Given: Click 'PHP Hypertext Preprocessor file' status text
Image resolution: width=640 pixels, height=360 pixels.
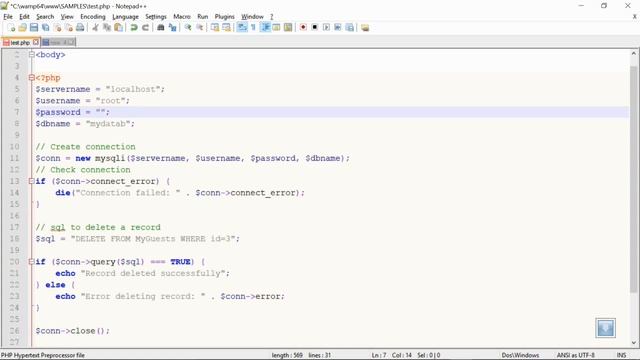Looking at the screenshot, I should pyautogui.click(x=43, y=355).
